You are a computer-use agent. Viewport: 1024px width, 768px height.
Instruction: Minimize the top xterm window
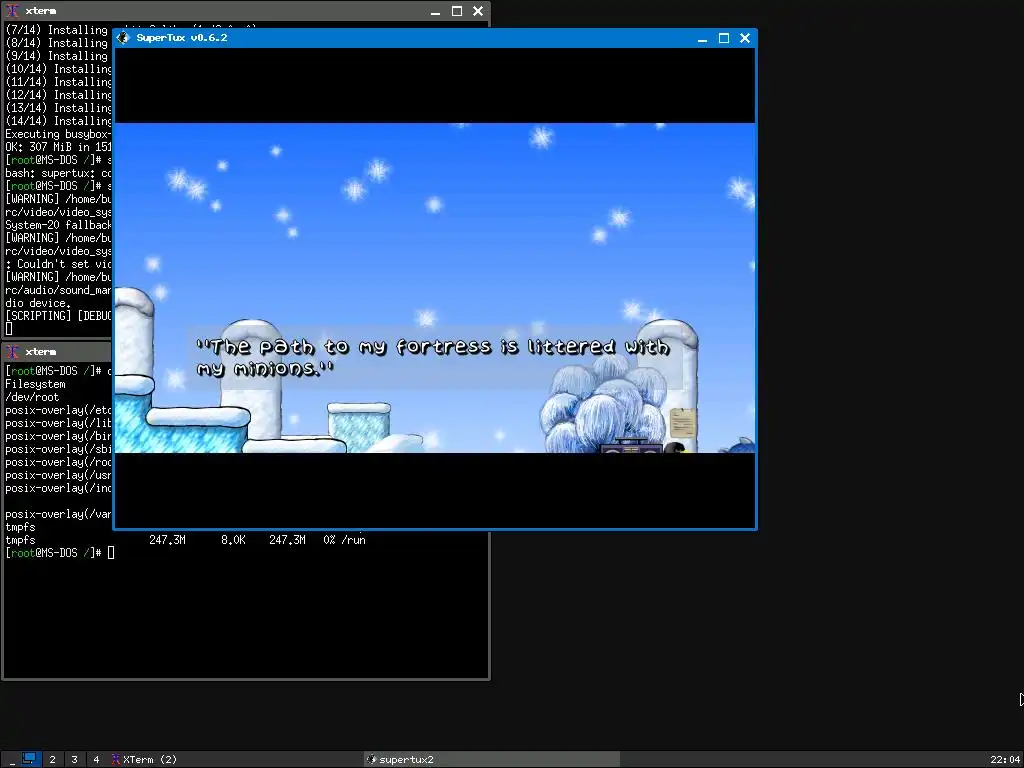click(x=436, y=11)
